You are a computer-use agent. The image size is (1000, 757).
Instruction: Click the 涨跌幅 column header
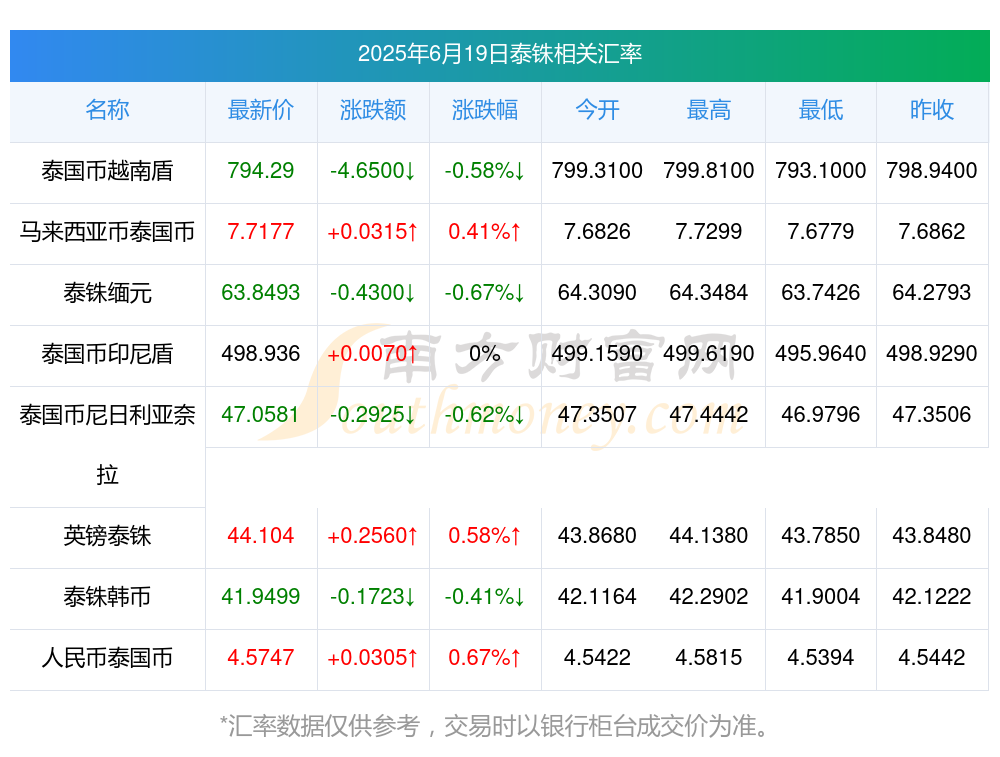point(485,110)
